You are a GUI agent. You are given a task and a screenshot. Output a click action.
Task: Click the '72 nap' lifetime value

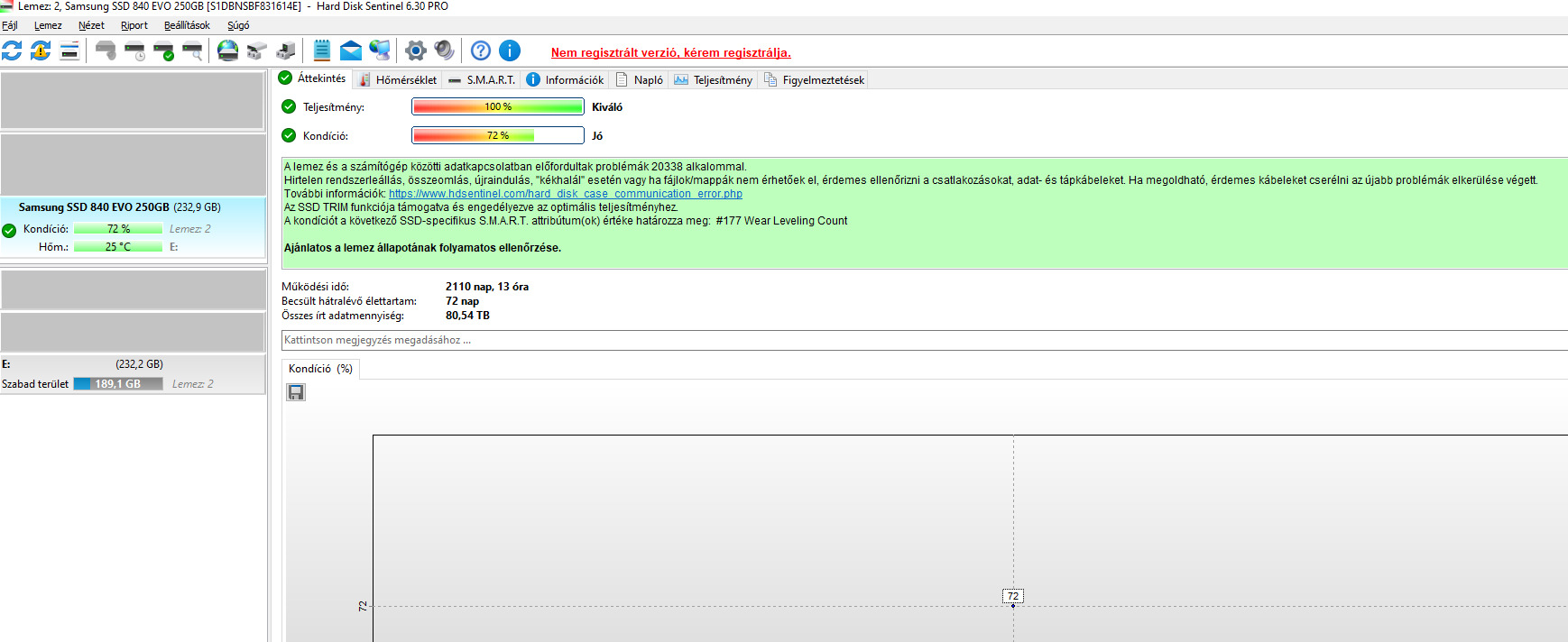pos(462,301)
